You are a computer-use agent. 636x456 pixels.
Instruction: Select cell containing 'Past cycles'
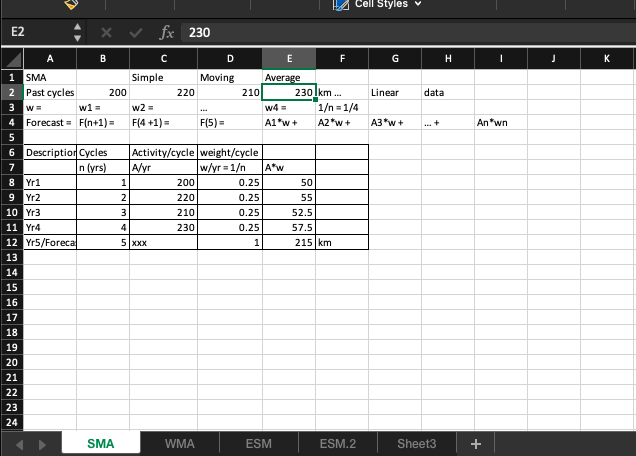(50, 92)
